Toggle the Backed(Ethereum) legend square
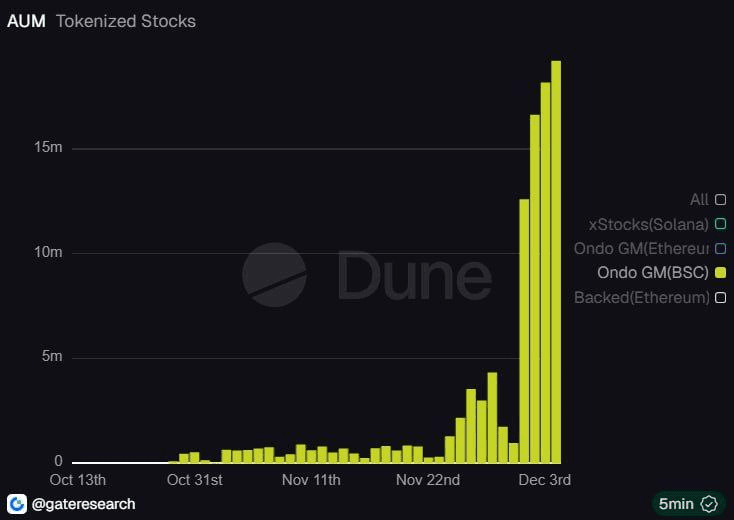 720,297
